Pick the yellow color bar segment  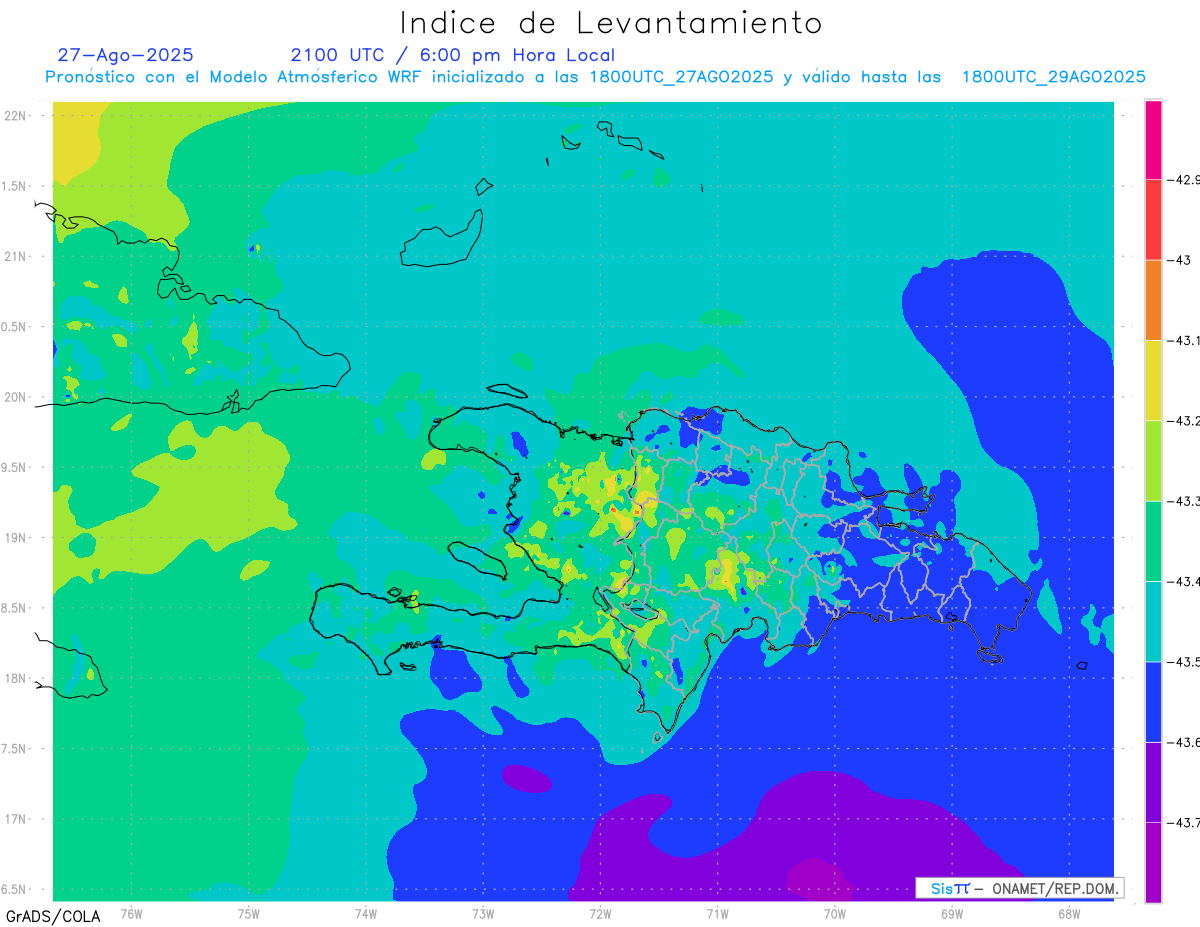(1153, 380)
